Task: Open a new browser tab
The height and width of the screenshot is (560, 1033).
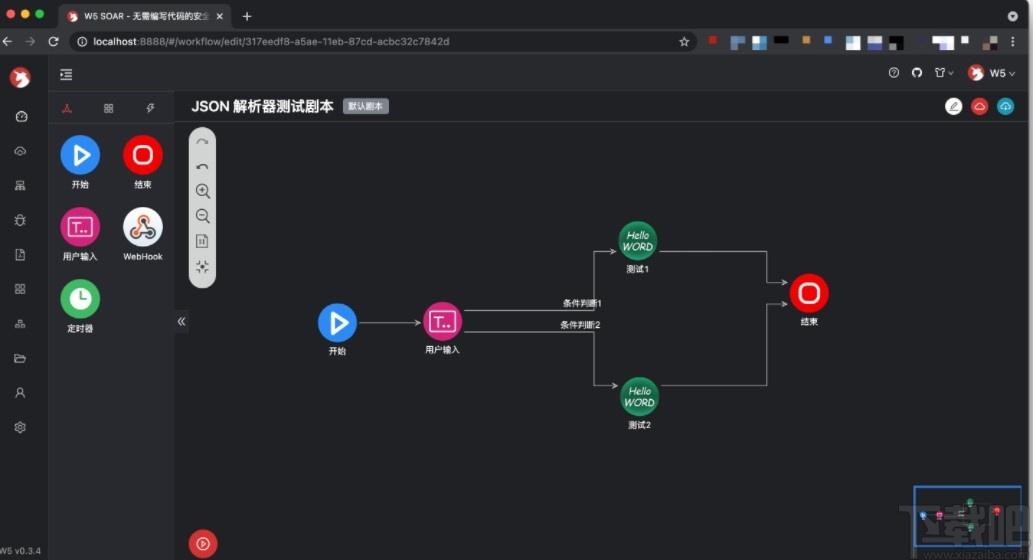Action: click(x=247, y=16)
